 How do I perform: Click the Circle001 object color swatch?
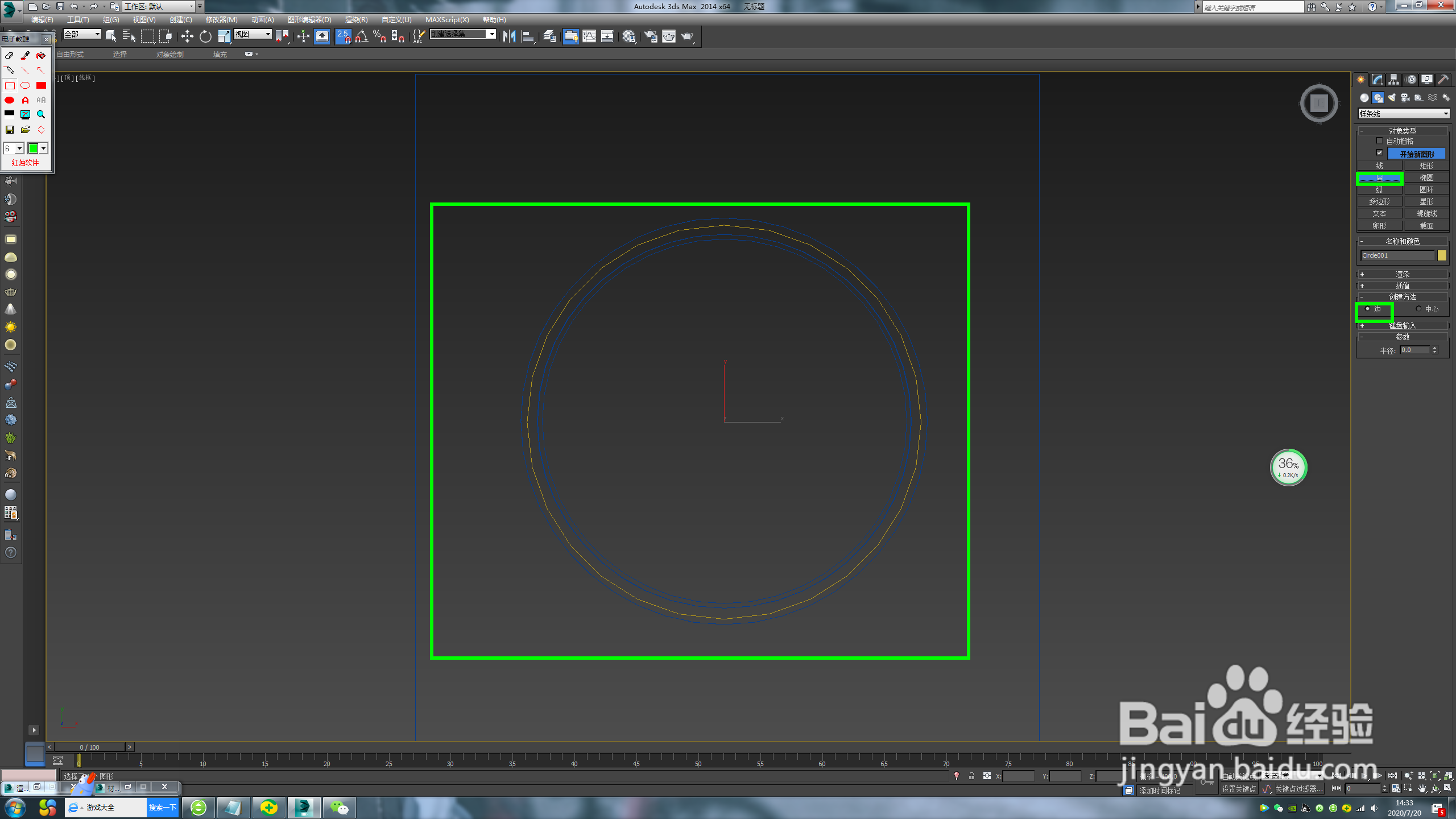tap(1442, 256)
